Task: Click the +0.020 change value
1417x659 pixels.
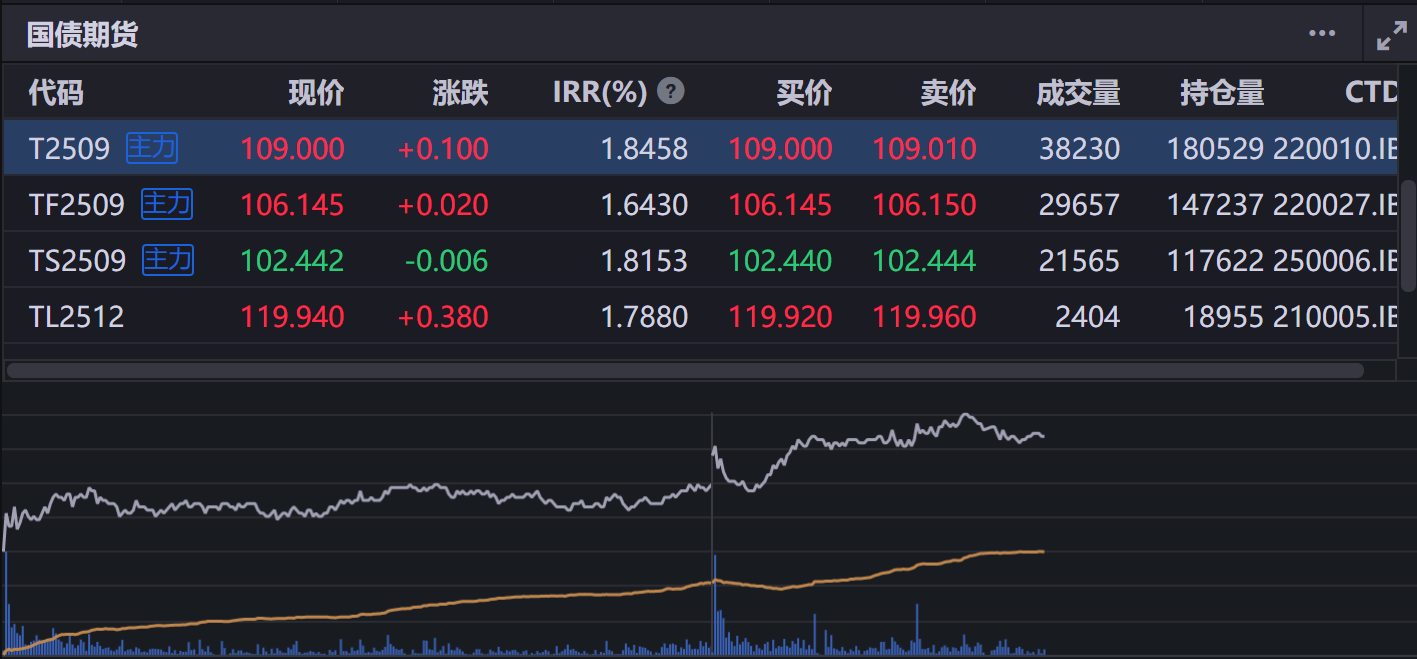Action: [x=444, y=206]
